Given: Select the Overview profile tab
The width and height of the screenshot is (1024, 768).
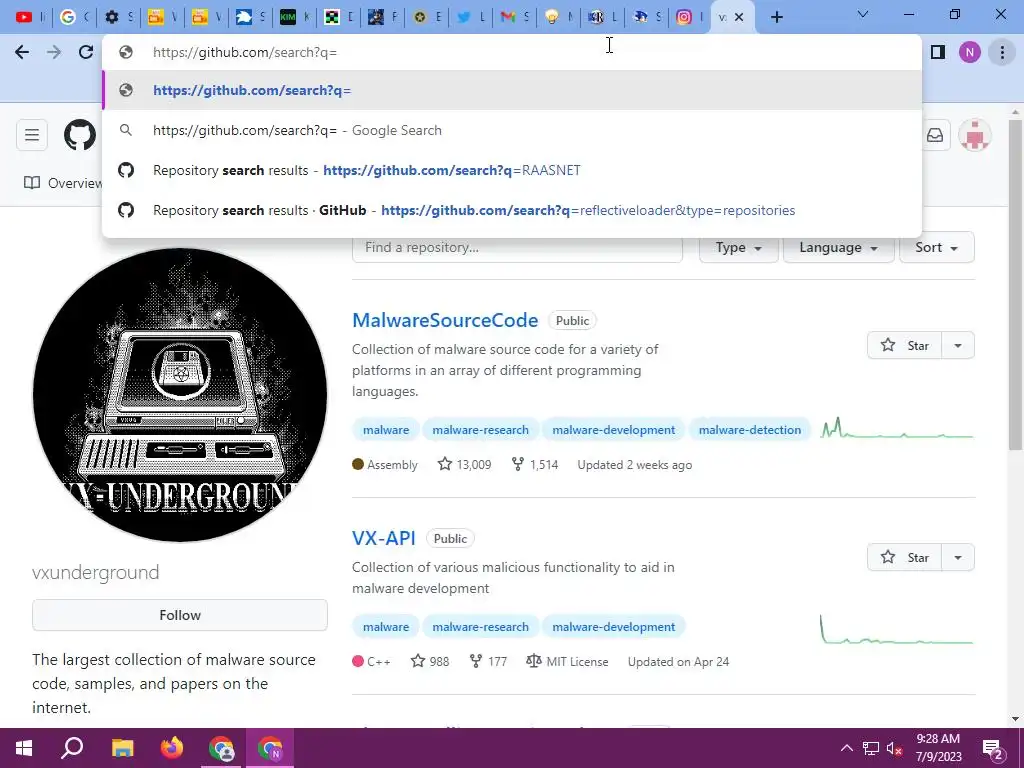Looking at the screenshot, I should coord(63,183).
